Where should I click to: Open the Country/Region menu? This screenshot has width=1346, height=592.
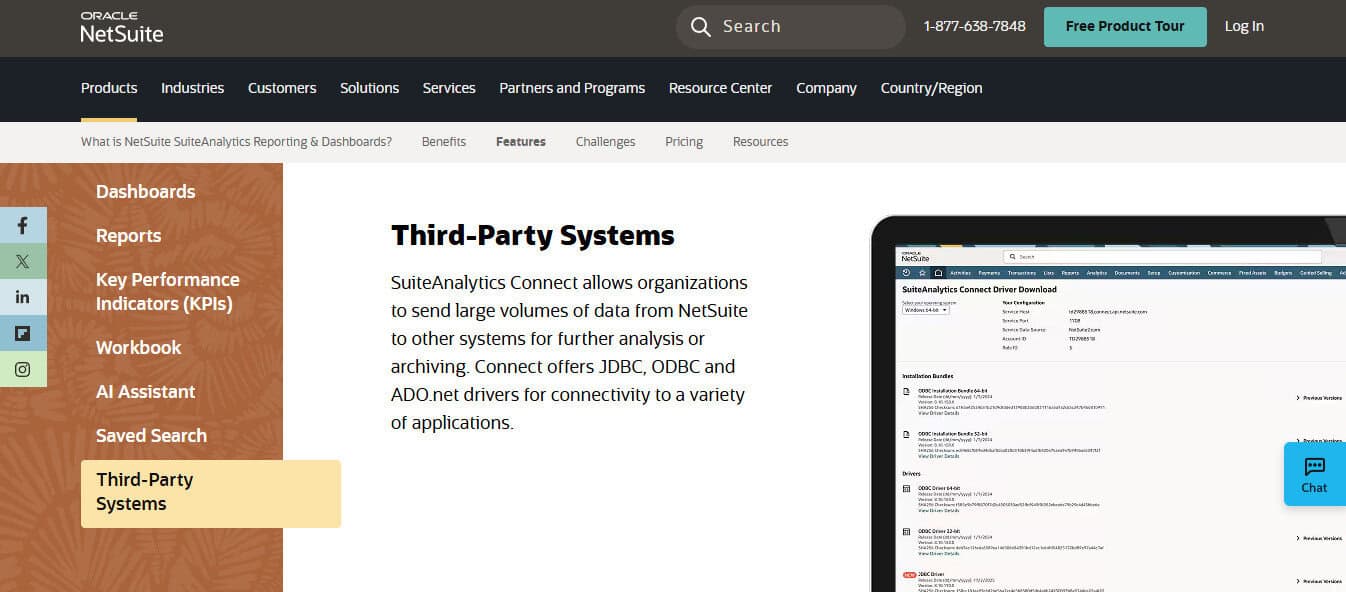pos(931,88)
